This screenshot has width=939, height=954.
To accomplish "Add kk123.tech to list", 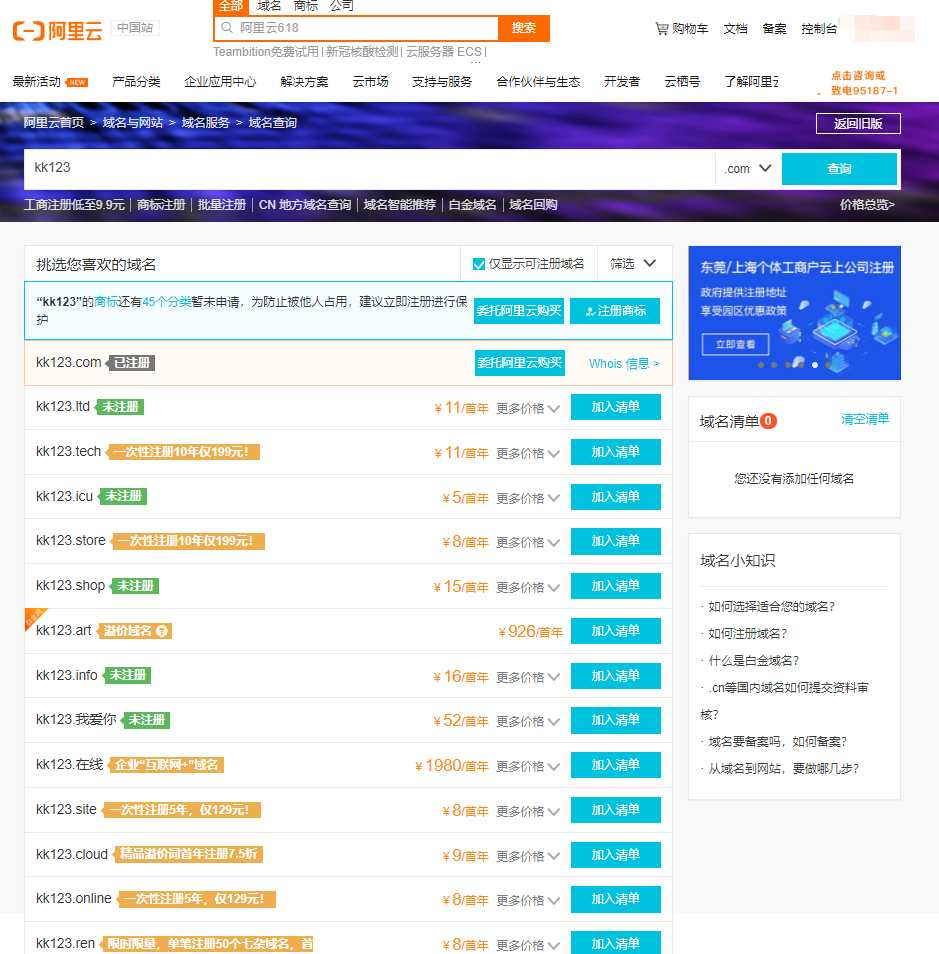I will click(615, 452).
